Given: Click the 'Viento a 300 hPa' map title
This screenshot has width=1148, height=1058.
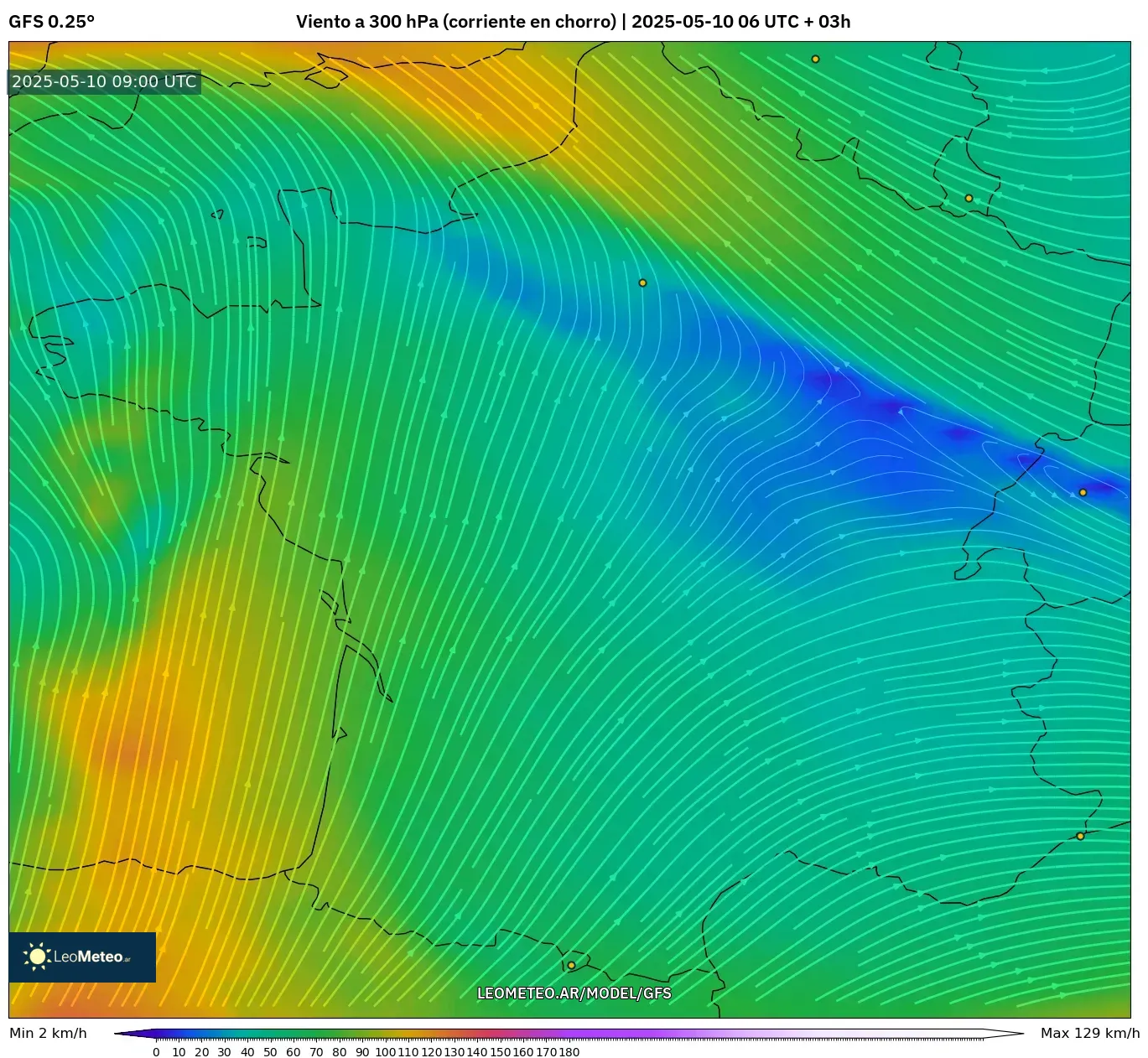Looking at the screenshot, I should click(x=573, y=22).
